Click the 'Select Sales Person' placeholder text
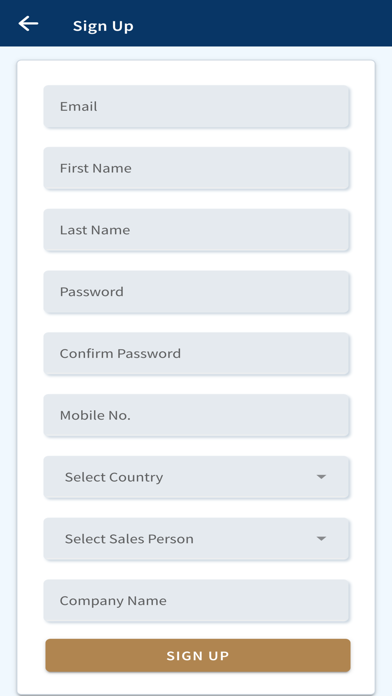 (129, 539)
